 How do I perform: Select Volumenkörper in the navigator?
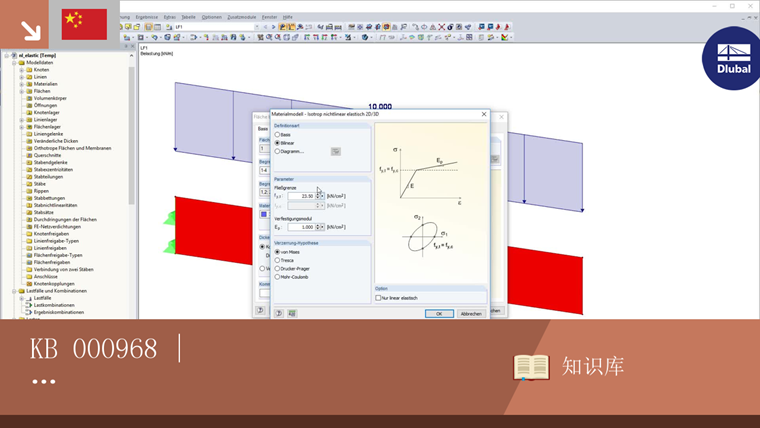point(50,98)
